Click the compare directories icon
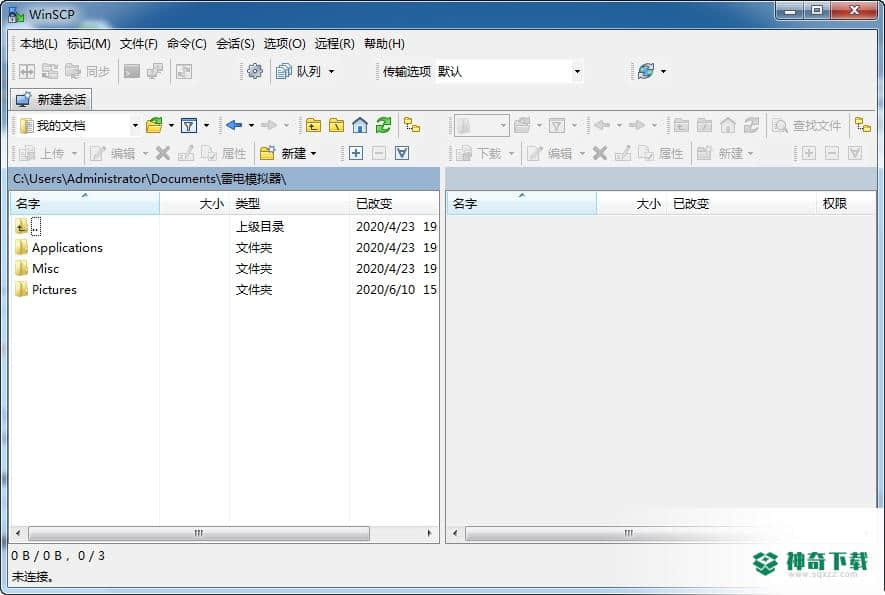 (x=27, y=71)
